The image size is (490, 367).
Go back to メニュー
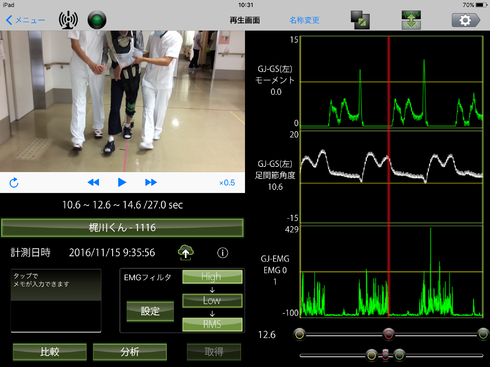[25, 20]
